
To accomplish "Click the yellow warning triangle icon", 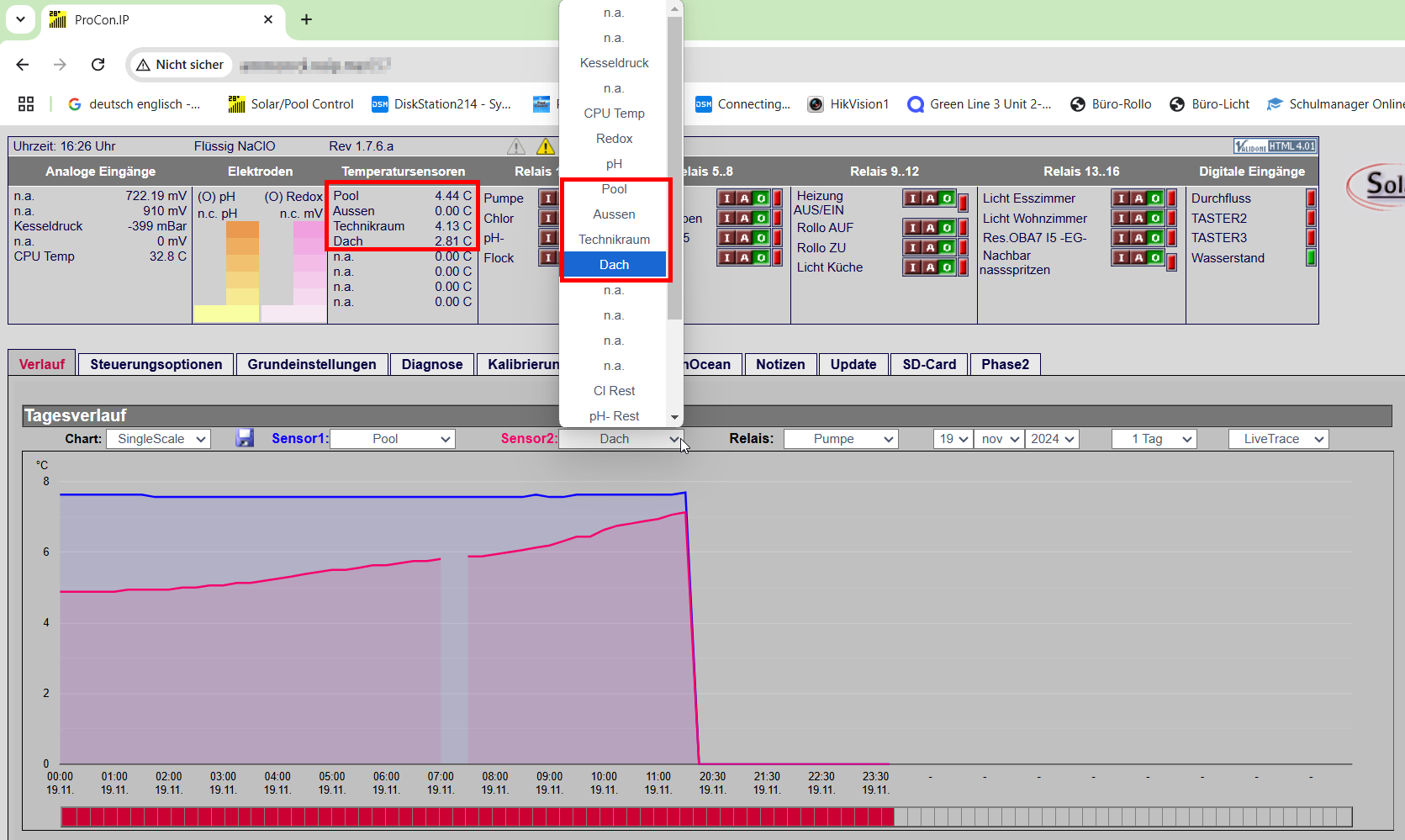I will click(x=546, y=147).
